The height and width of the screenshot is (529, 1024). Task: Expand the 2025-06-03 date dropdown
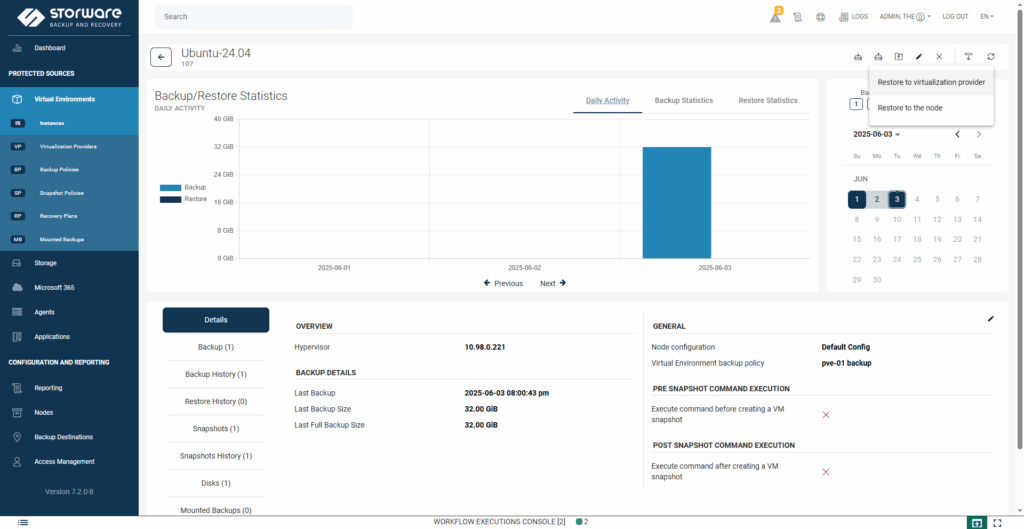tap(876, 134)
